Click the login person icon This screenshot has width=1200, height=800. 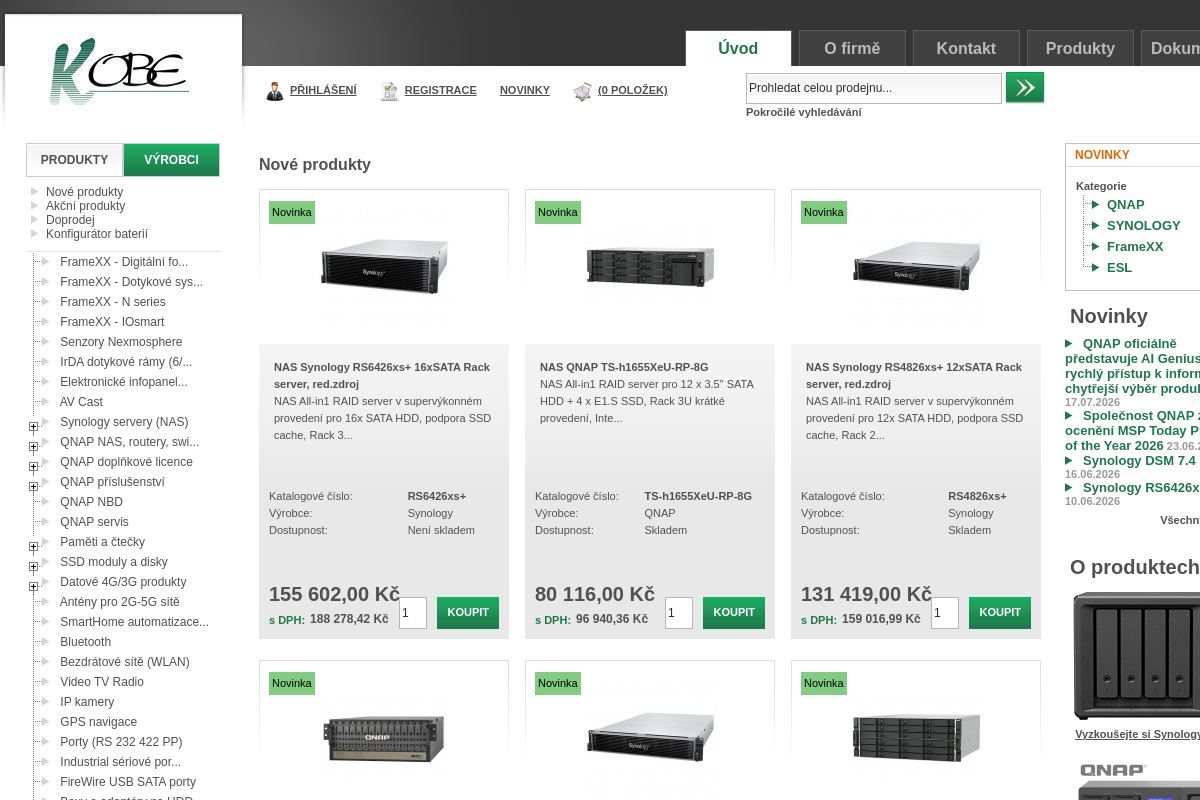[x=275, y=91]
